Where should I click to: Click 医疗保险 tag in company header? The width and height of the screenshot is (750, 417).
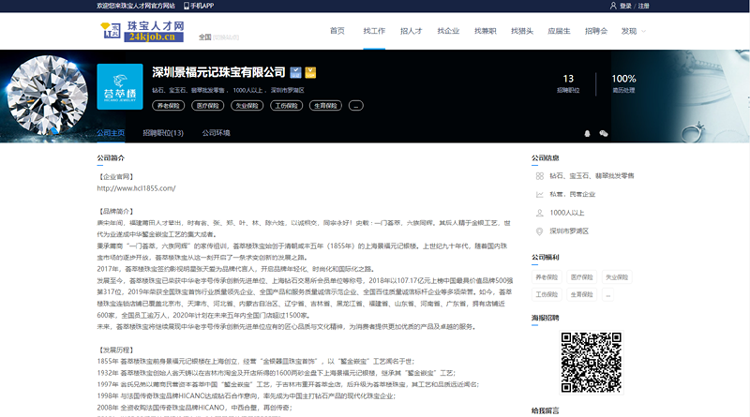coord(208,106)
